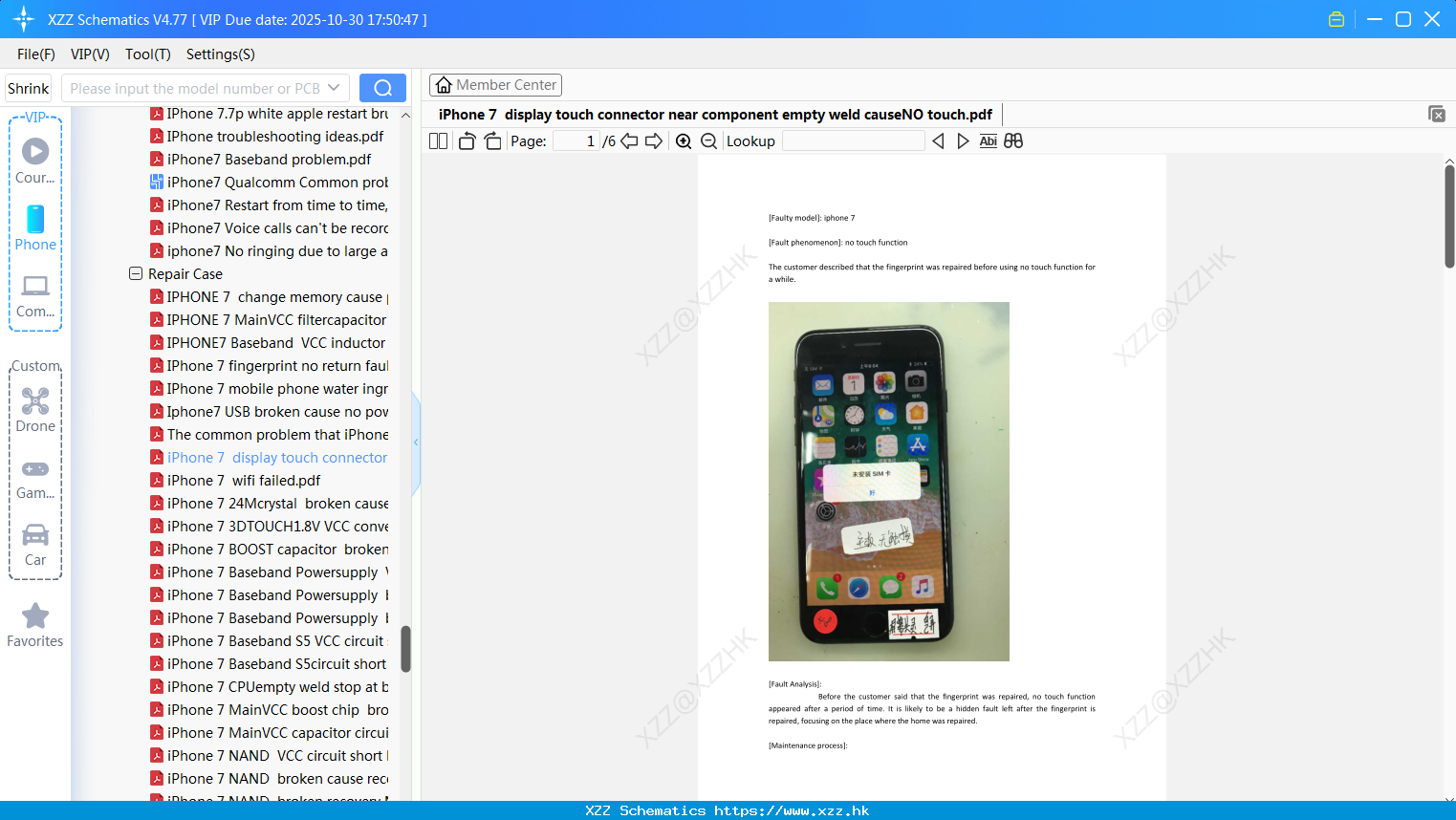Screen dimensions: 1456x820
Task: Rotate the page counterclockwise
Action: (467, 141)
